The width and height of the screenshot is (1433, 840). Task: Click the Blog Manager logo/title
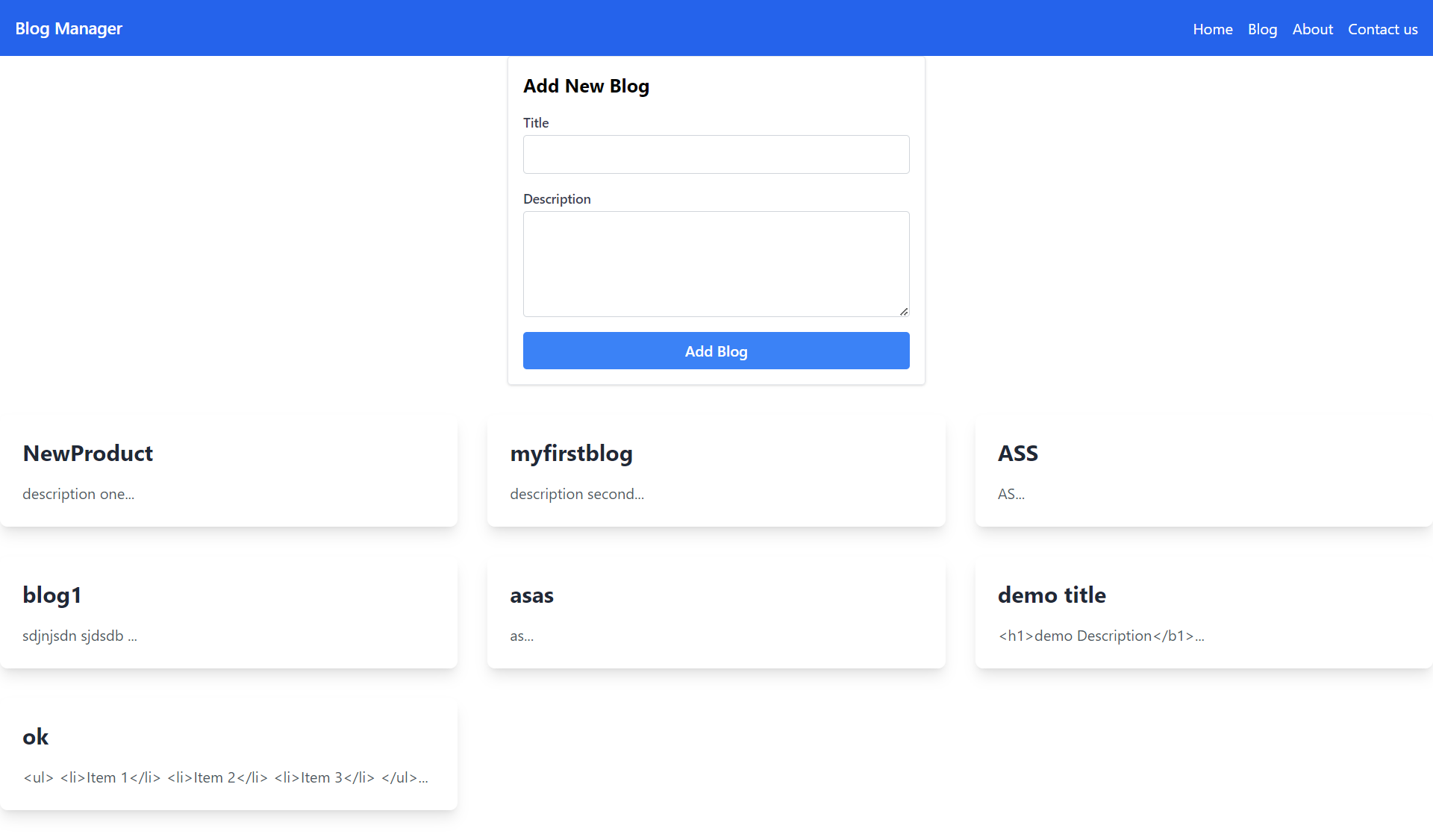click(69, 27)
